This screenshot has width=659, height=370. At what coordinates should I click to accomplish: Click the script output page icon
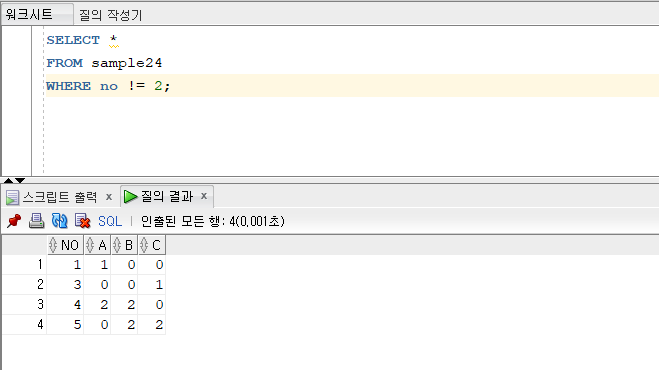pos(13,197)
